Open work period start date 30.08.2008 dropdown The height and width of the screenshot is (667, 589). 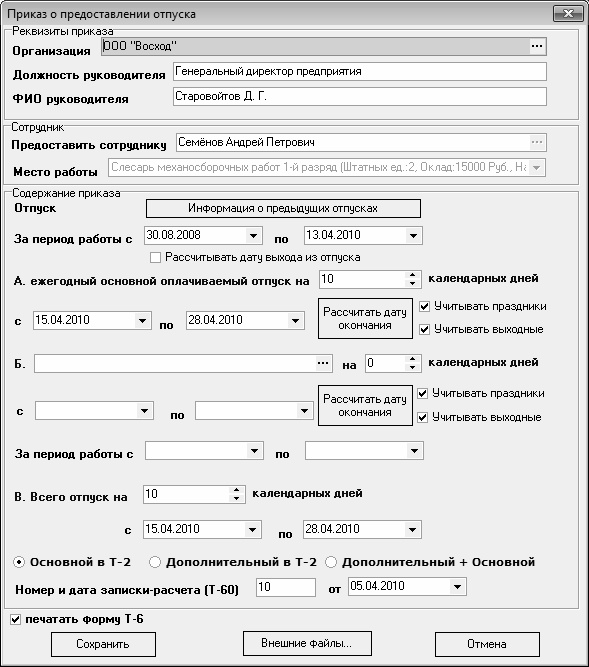(x=253, y=235)
